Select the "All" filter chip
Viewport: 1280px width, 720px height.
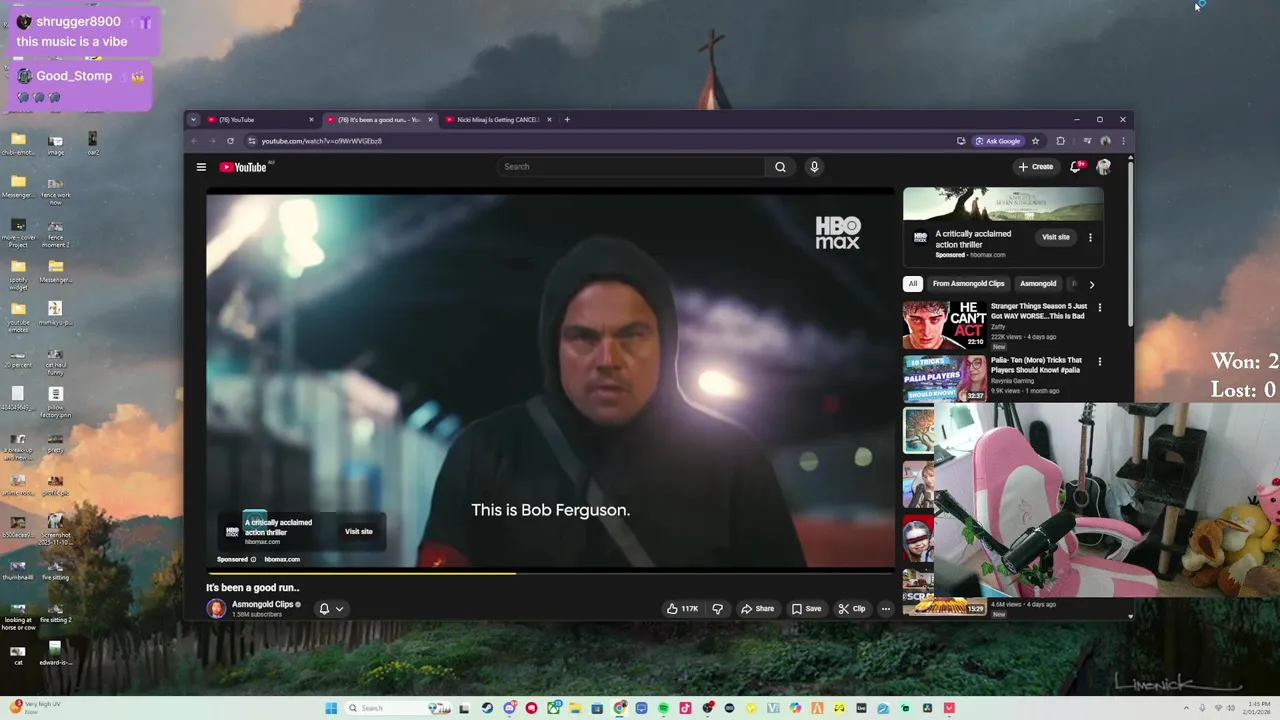(x=912, y=284)
